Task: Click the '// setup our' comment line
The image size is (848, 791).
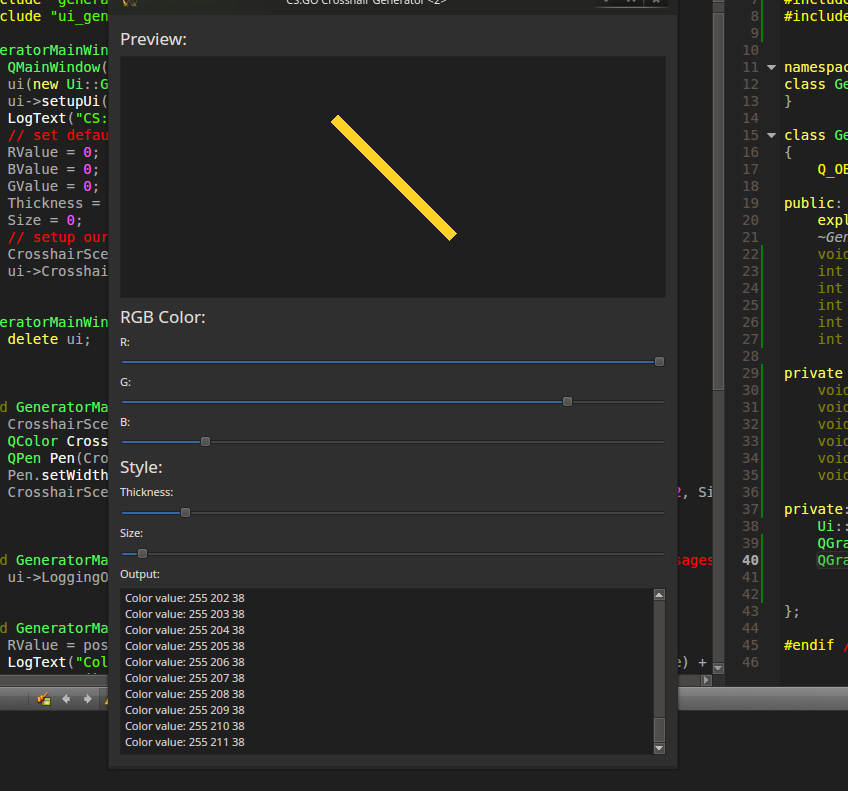Action: tap(58, 237)
